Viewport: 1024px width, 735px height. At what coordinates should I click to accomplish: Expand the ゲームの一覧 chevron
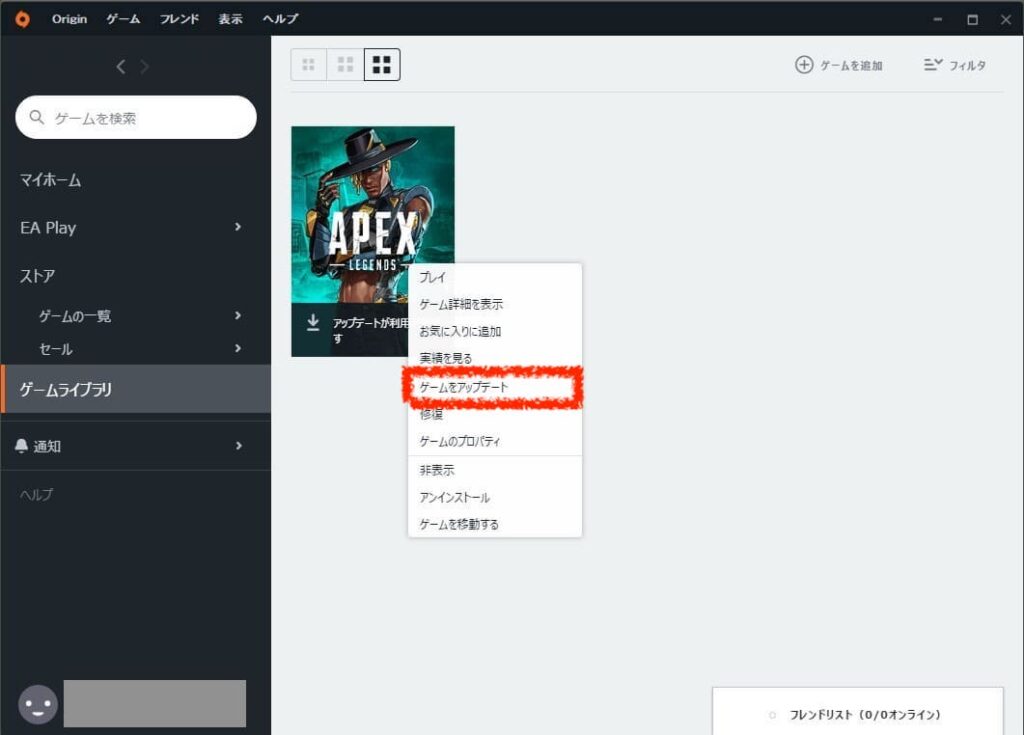pyautogui.click(x=238, y=316)
